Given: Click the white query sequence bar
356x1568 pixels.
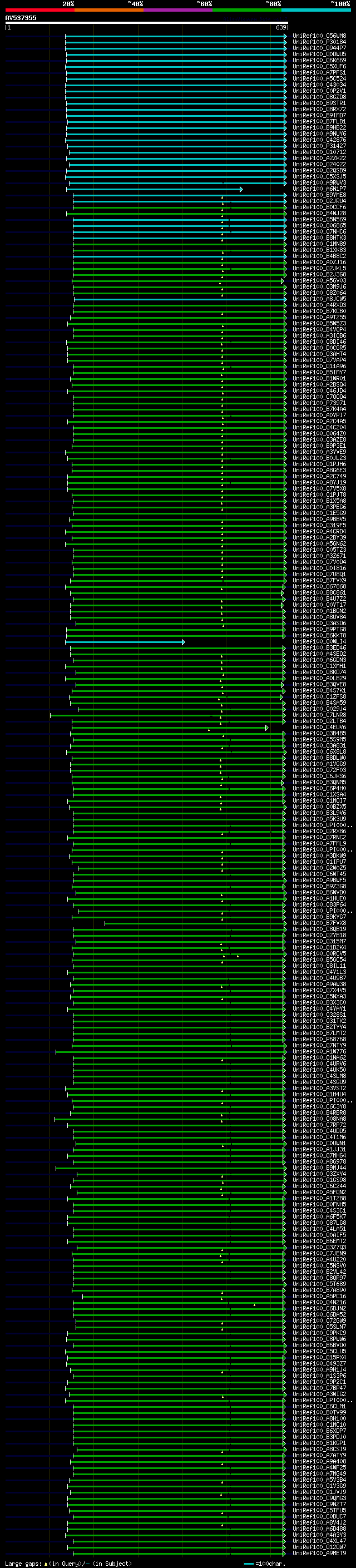Looking at the screenshot, I should click(147, 22).
